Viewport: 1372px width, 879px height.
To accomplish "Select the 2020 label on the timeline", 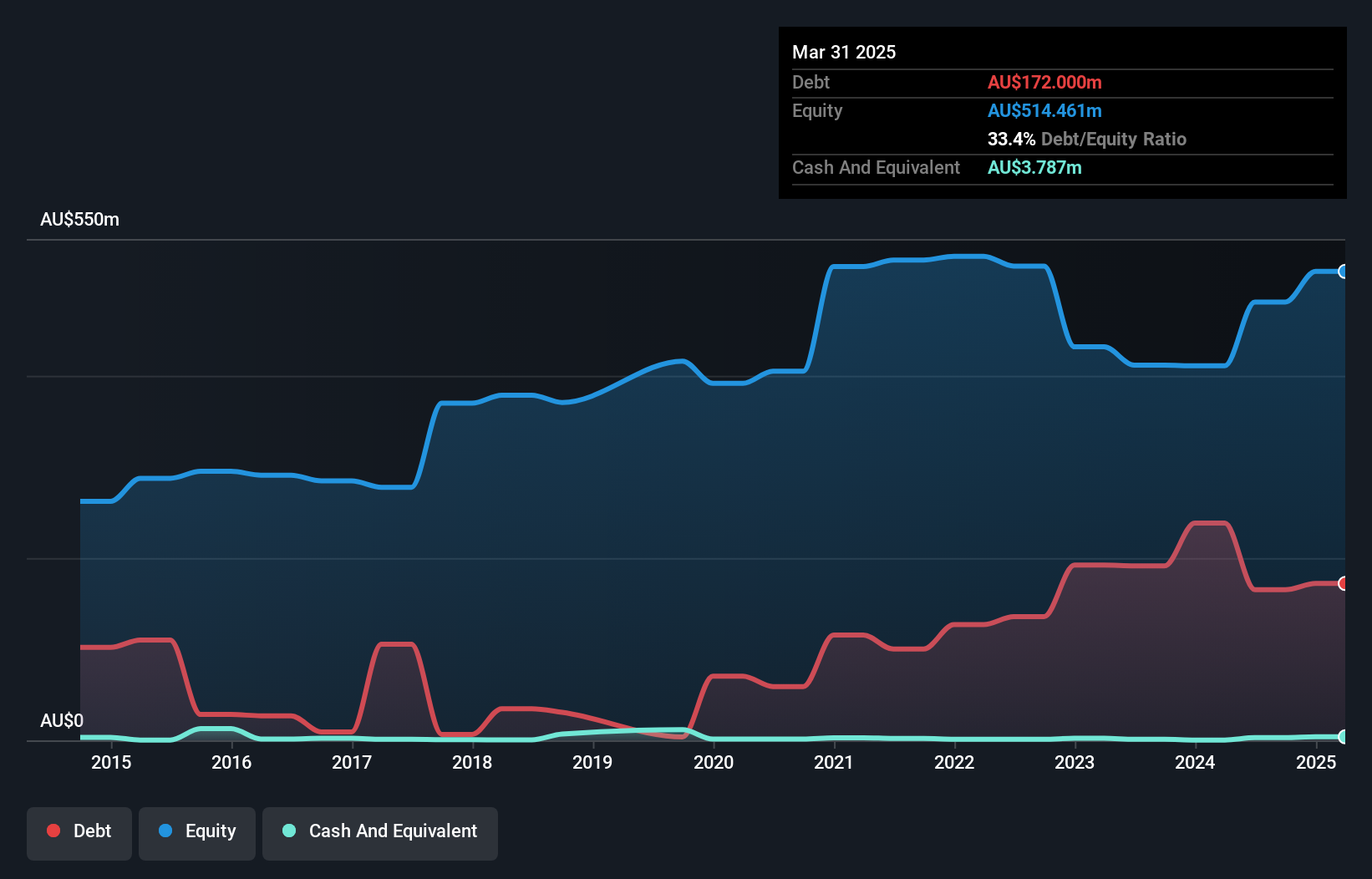I will (714, 762).
